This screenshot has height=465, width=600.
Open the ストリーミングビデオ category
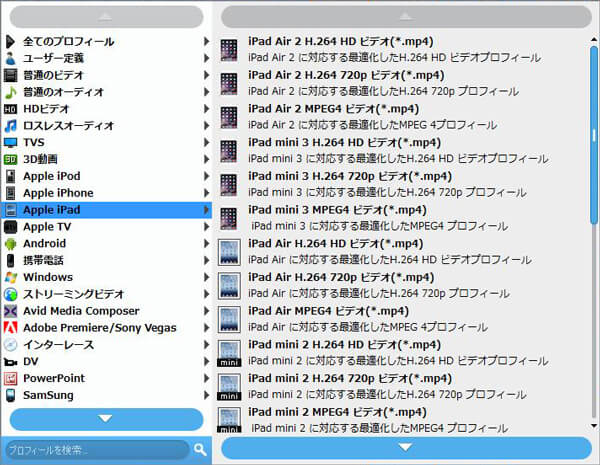pos(107,294)
